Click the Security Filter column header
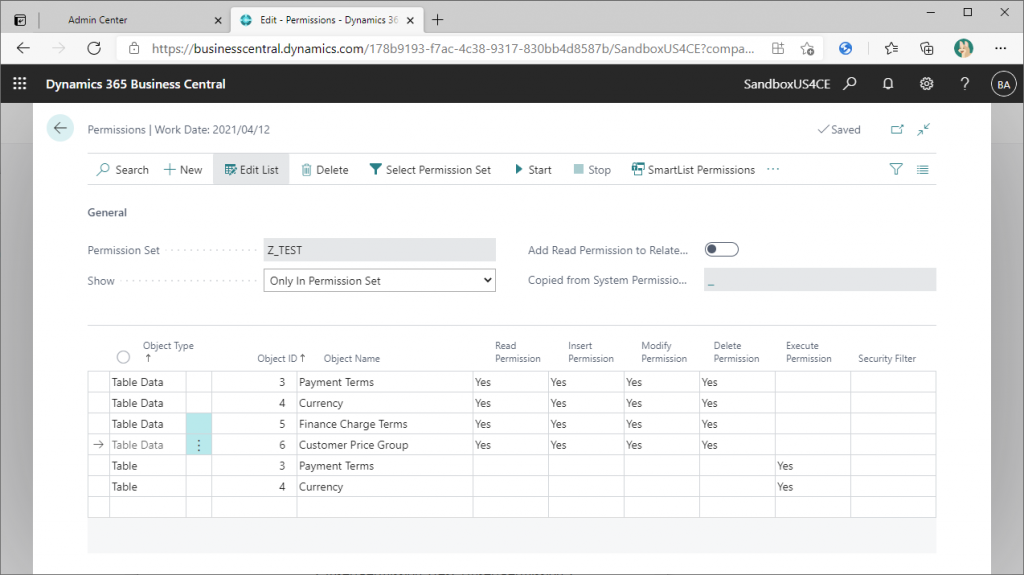This screenshot has width=1024, height=575. 887,358
